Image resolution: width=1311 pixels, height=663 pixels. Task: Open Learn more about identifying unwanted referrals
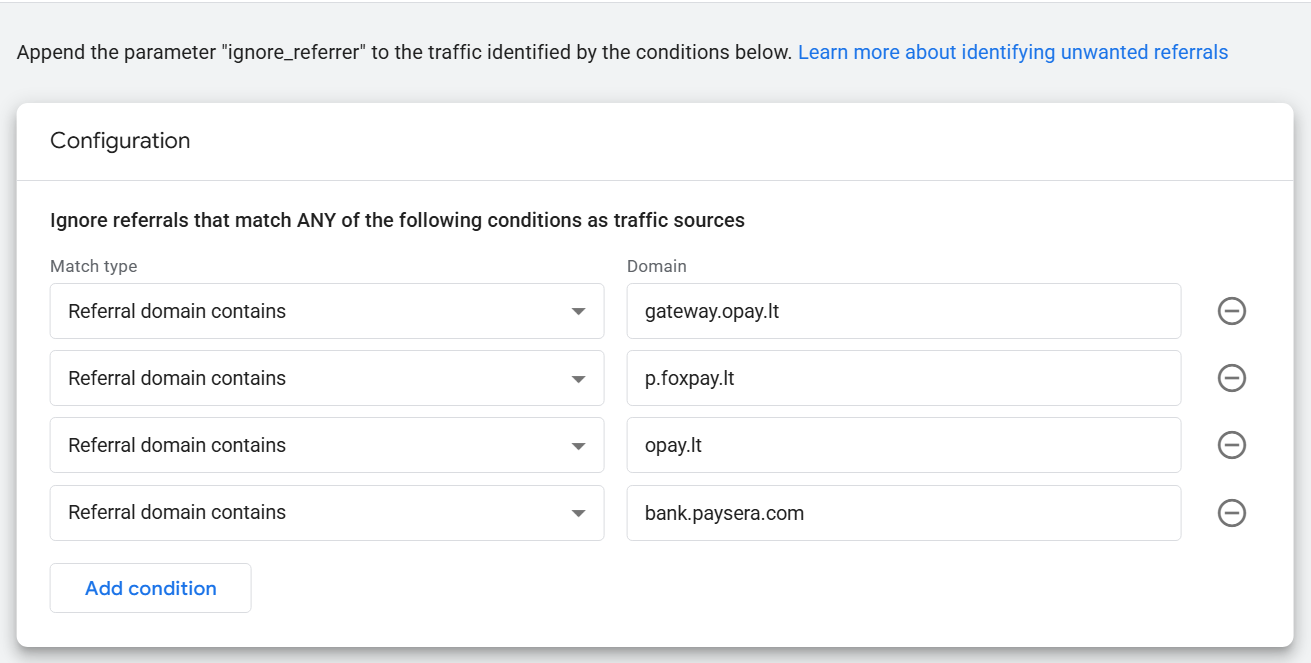pos(1013,52)
